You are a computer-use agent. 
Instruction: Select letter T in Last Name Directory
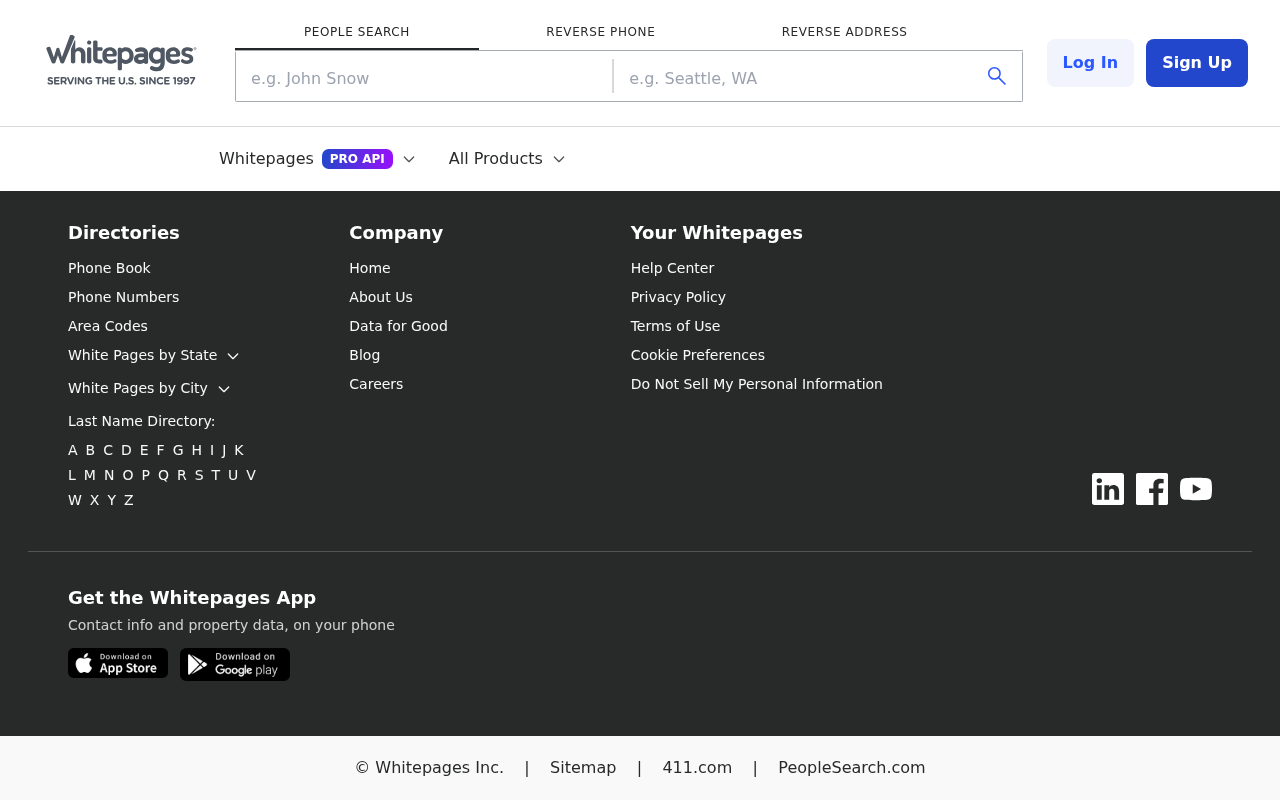[x=216, y=475]
